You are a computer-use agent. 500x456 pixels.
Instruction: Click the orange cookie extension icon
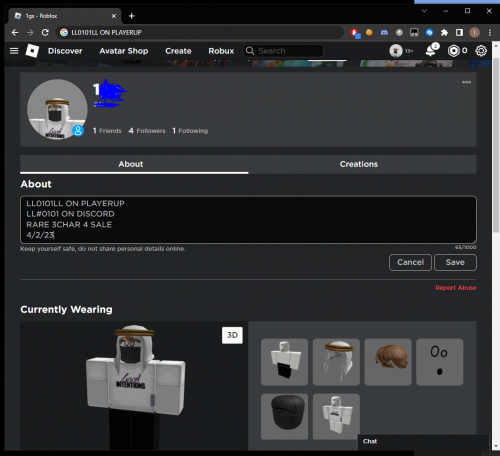tap(369, 32)
